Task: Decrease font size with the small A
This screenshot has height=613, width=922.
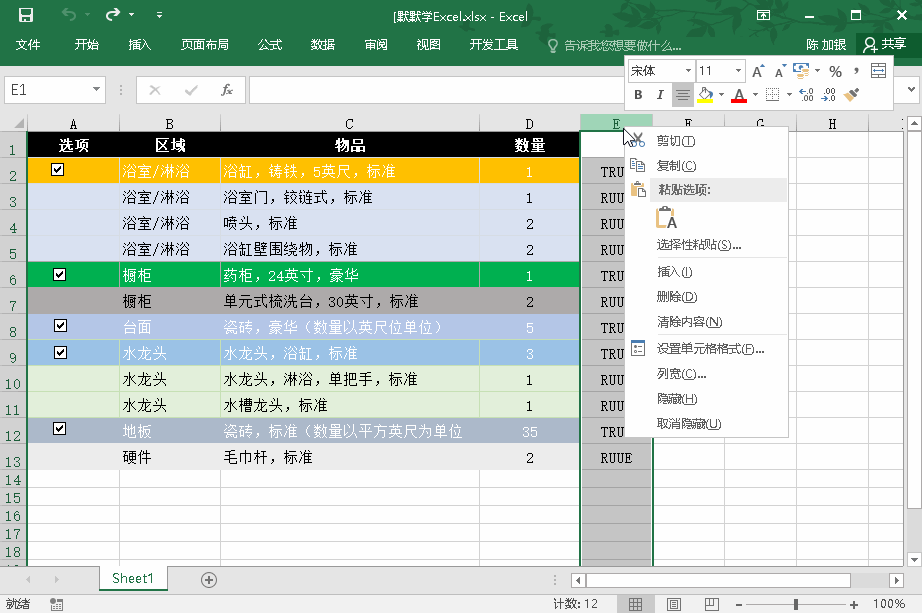Action: pos(780,71)
